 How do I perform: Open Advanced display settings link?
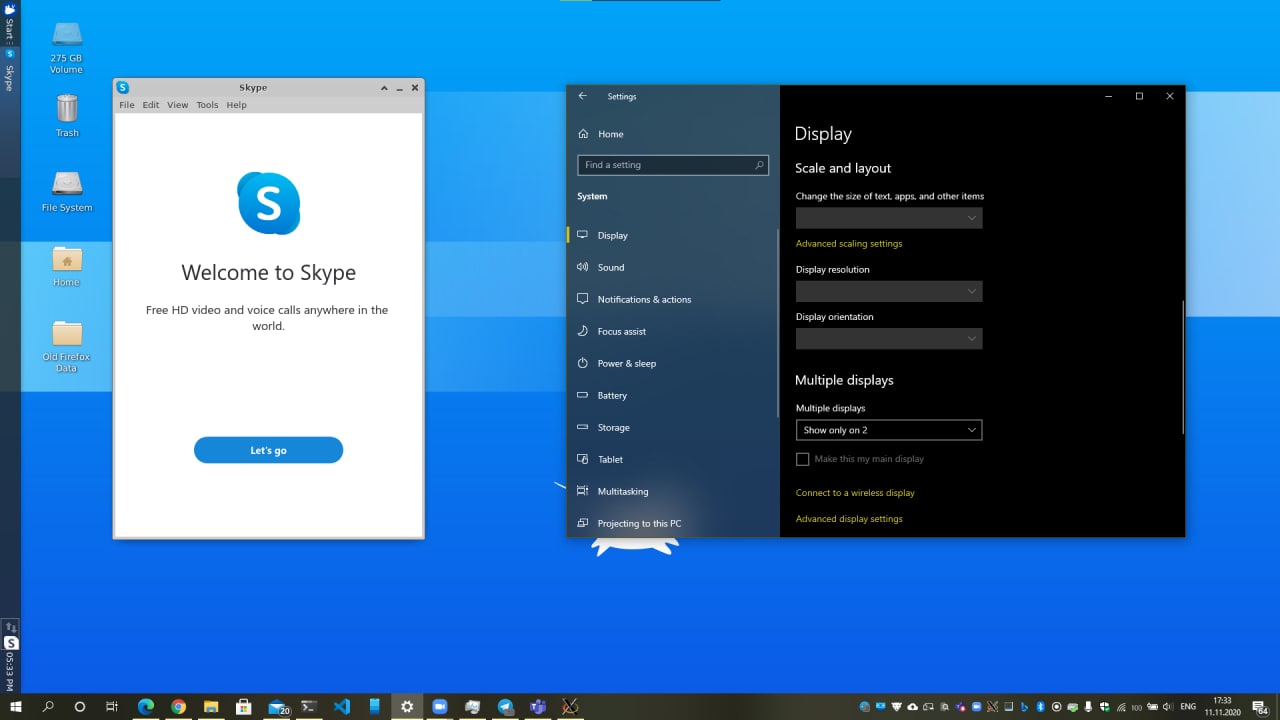tap(849, 519)
